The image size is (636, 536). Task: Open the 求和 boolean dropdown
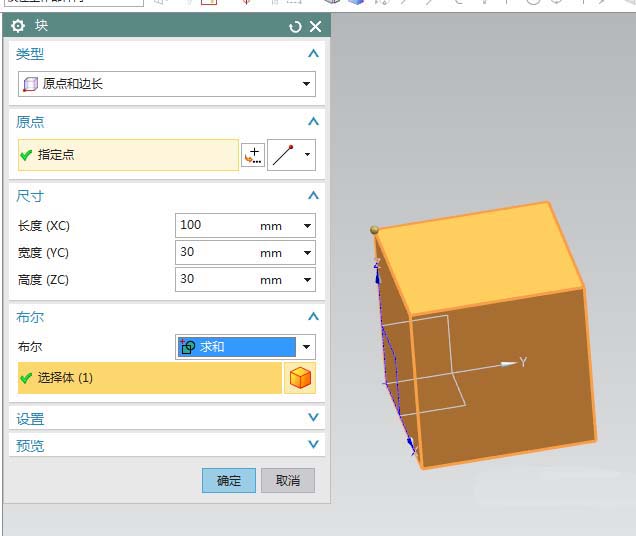[307, 348]
